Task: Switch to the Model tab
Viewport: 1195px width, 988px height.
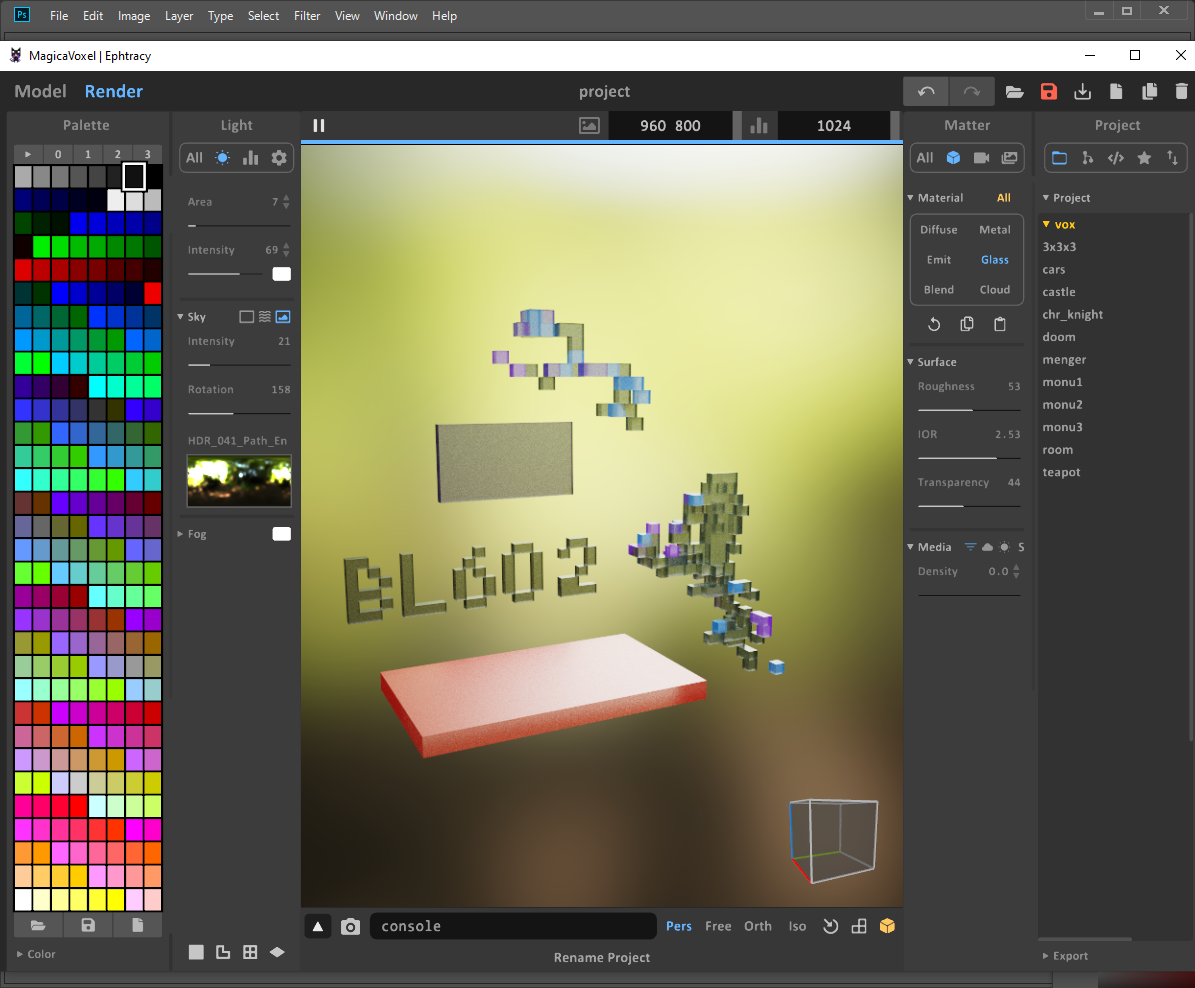Action: pyautogui.click(x=40, y=92)
